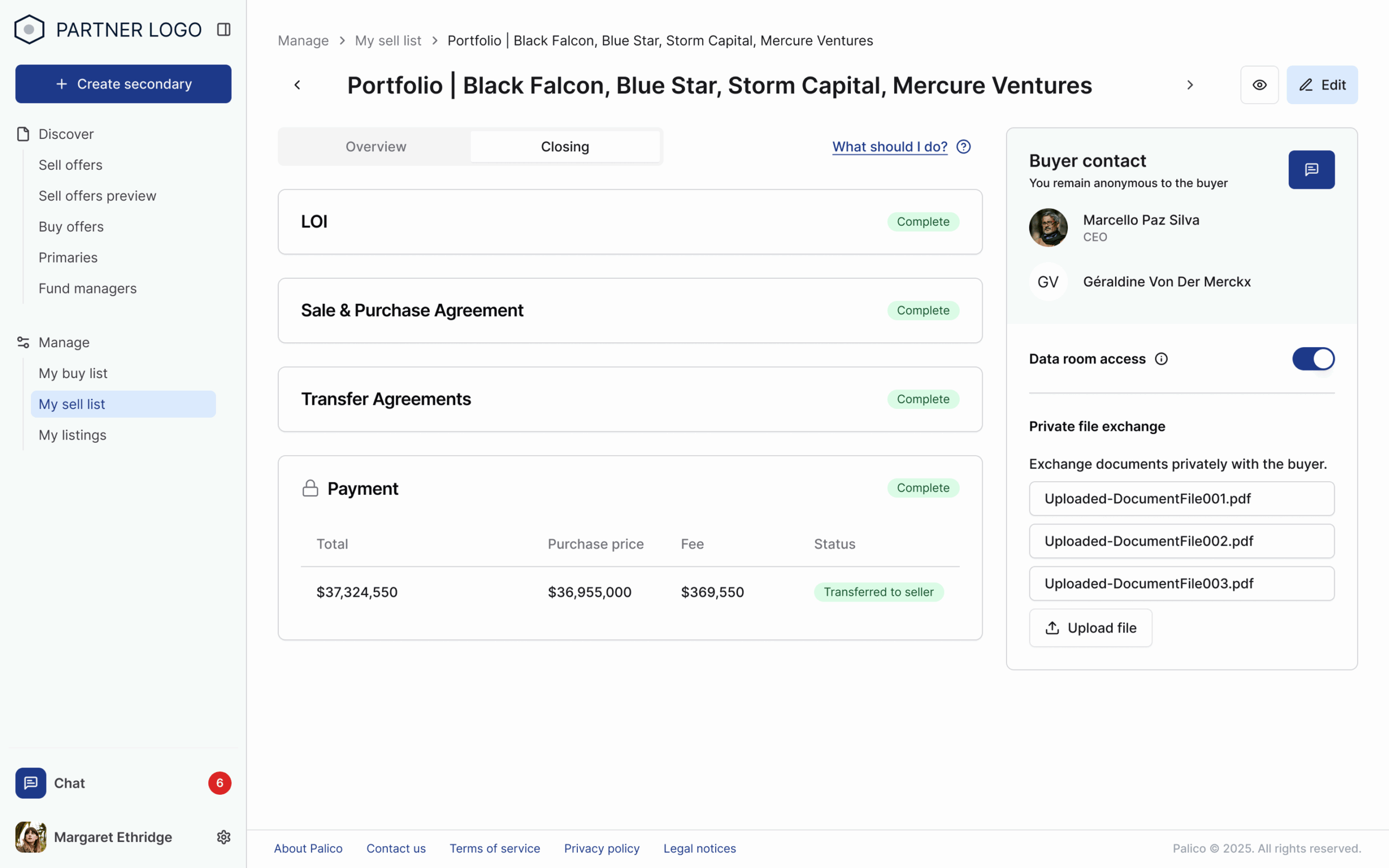The height and width of the screenshot is (868, 1389).
Task: Click the Payment lock icon
Action: pos(310,489)
